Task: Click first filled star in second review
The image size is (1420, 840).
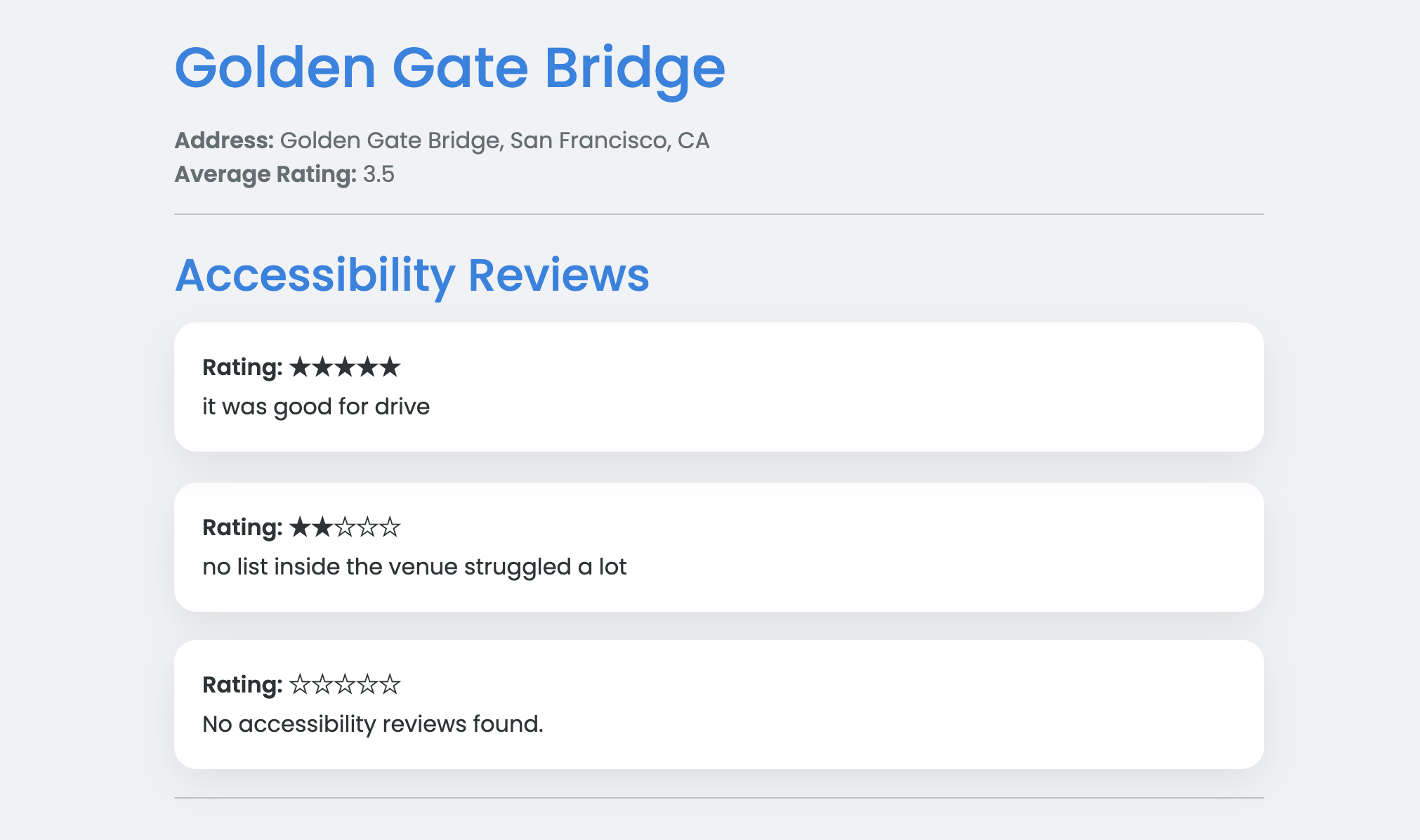Action: tap(300, 527)
